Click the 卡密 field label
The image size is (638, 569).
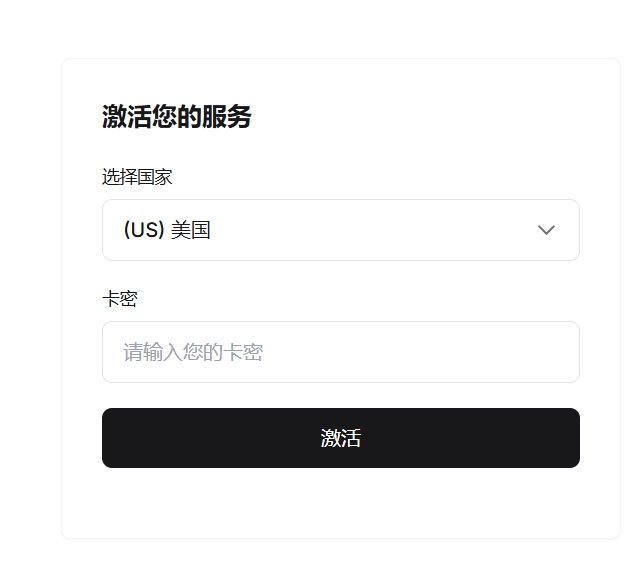click(x=119, y=298)
